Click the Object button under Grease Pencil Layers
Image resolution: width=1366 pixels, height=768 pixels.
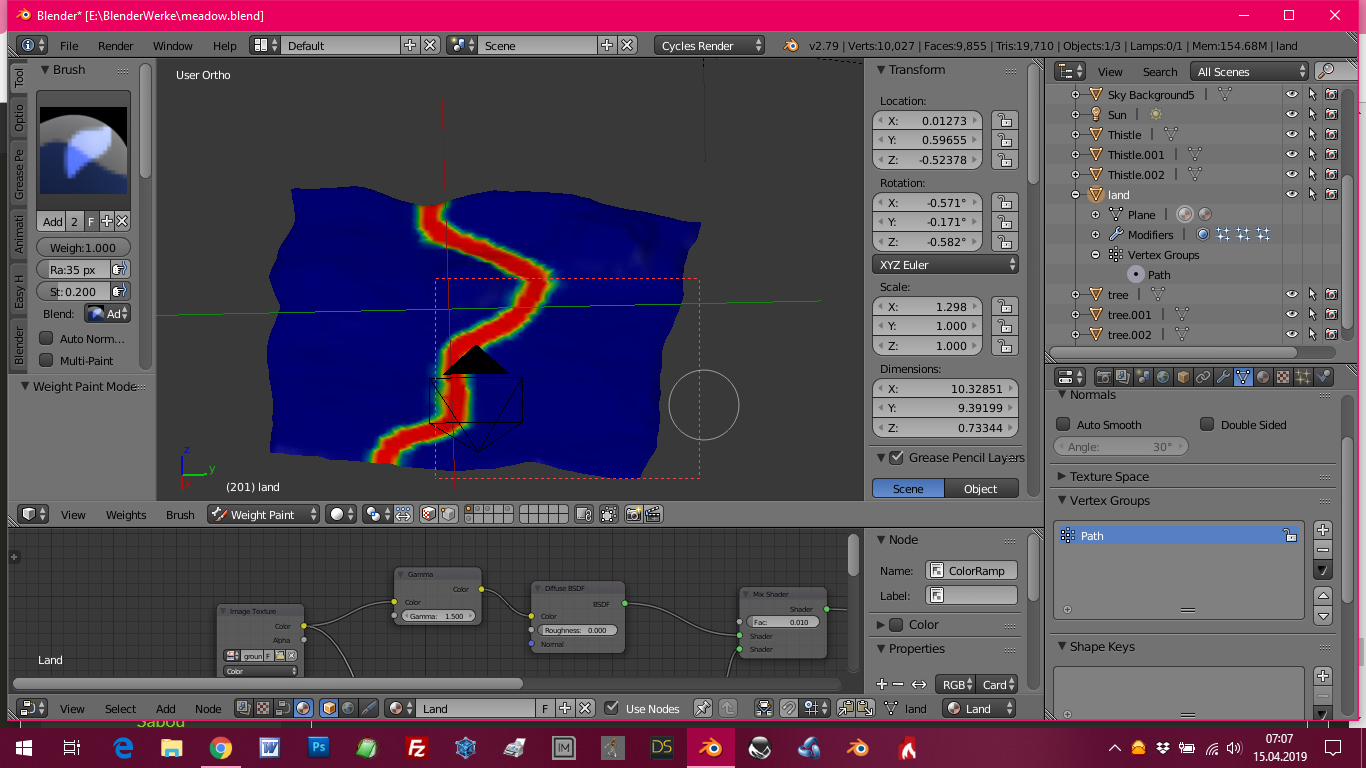pos(980,488)
